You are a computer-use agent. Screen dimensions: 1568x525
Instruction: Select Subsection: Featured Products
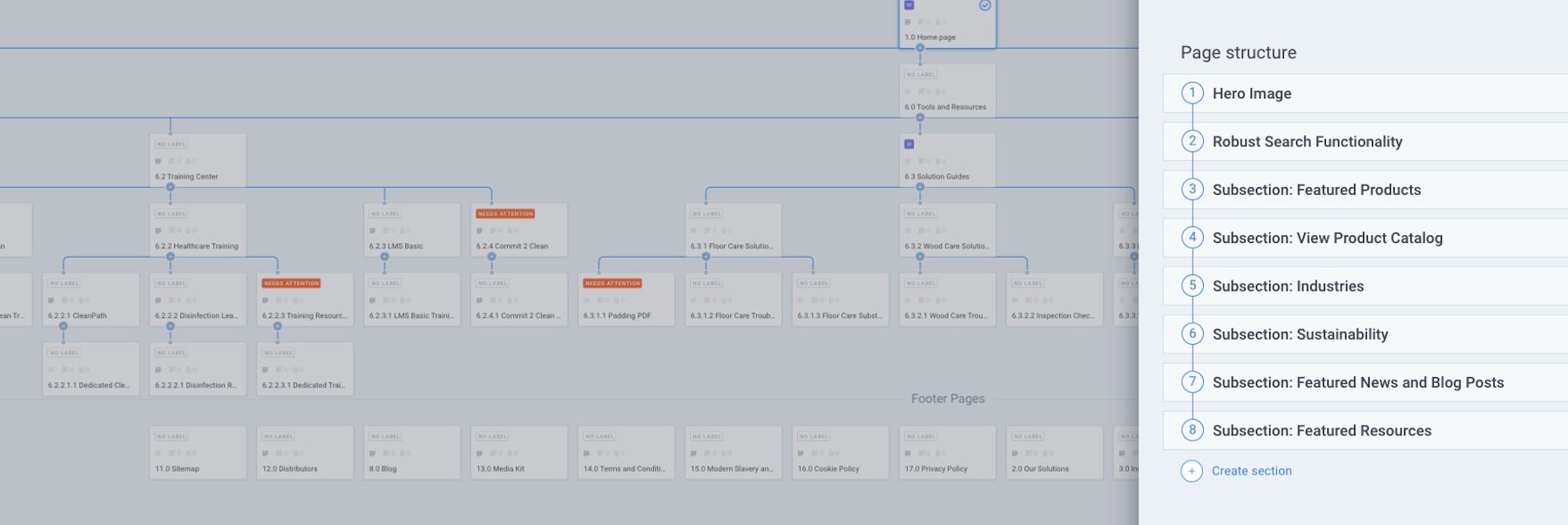(x=1365, y=190)
